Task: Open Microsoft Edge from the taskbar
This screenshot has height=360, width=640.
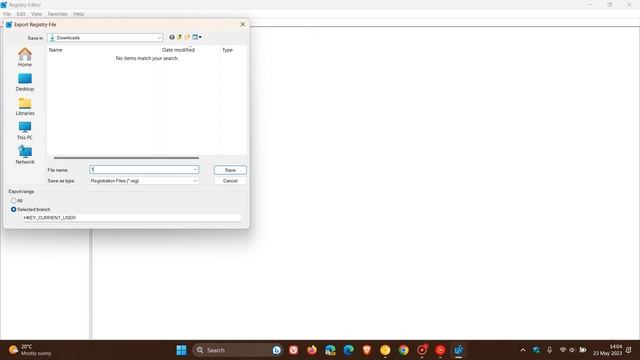Action: click(x=348, y=350)
